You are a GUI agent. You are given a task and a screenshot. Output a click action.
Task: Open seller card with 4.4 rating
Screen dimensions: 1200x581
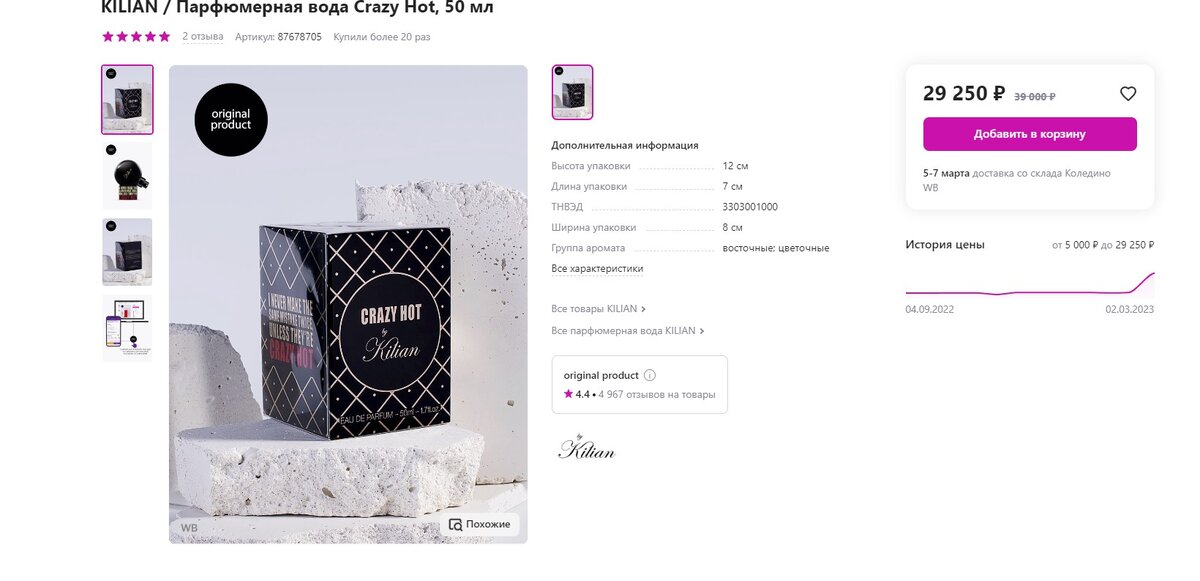click(x=640, y=384)
